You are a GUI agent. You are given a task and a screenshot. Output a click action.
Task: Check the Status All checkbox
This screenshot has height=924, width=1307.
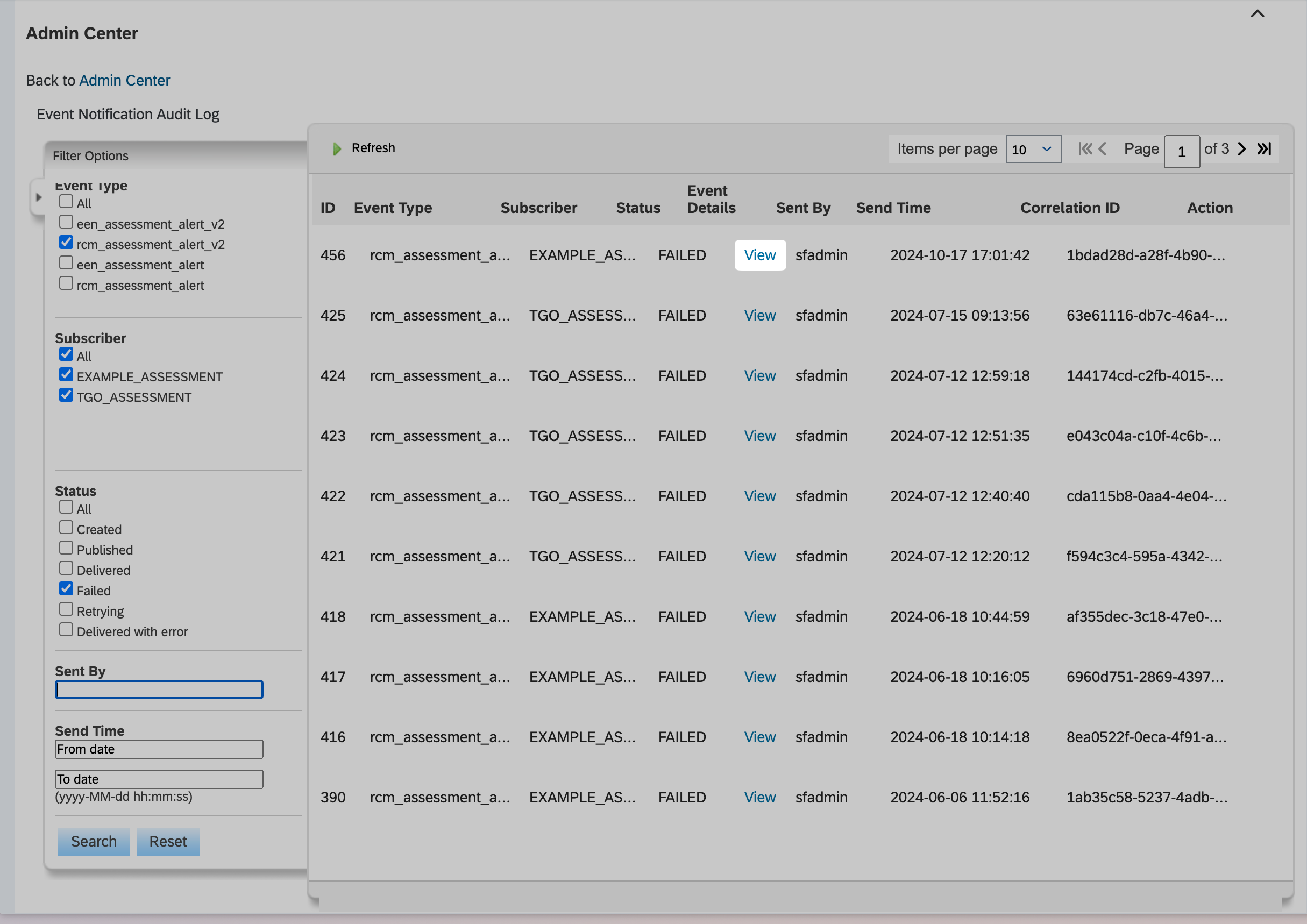66,507
